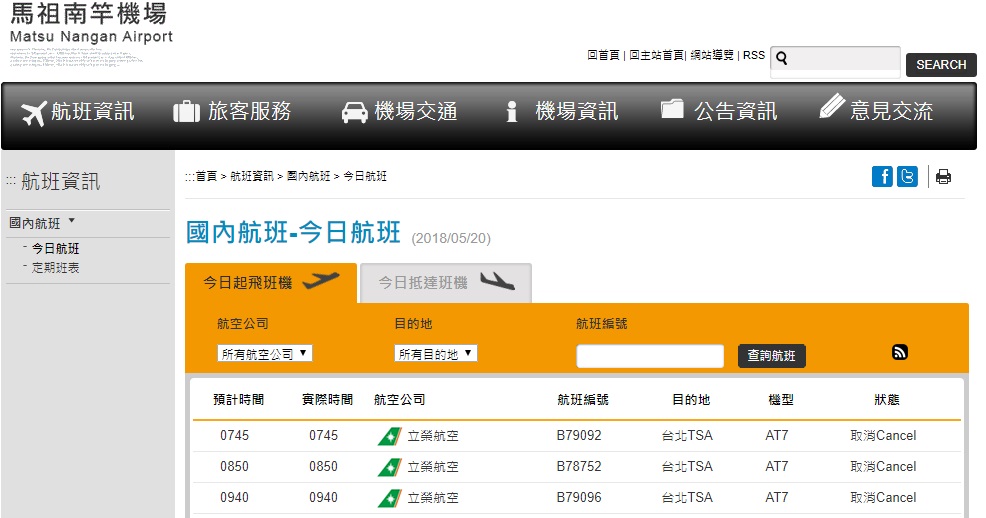The image size is (986, 518).
Task: Click 首頁 in the breadcrumb
Action: pyautogui.click(x=206, y=176)
